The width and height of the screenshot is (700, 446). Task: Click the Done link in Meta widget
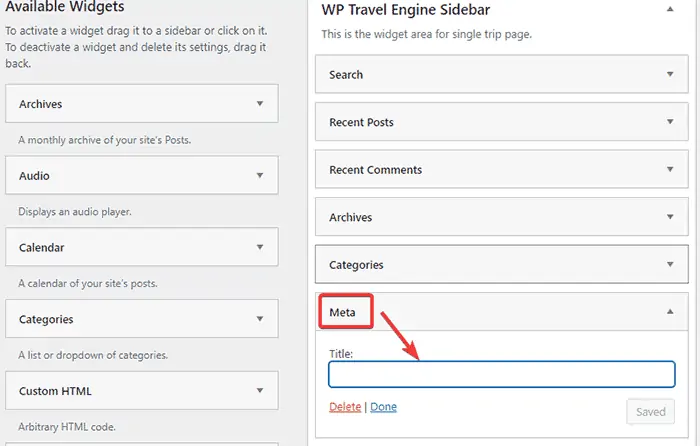[x=383, y=407]
